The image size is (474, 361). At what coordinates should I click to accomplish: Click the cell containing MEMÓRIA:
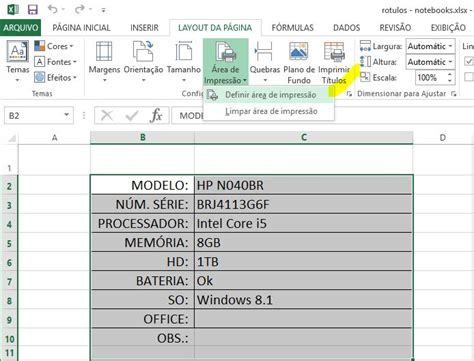(143, 242)
